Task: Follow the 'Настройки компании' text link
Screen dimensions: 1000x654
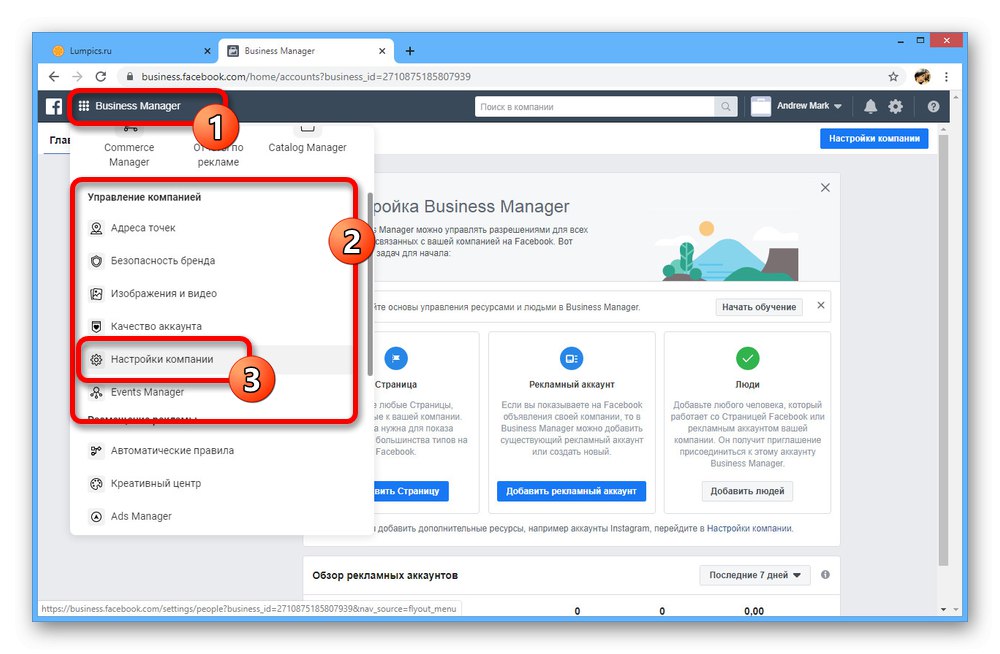Action: pos(749,528)
